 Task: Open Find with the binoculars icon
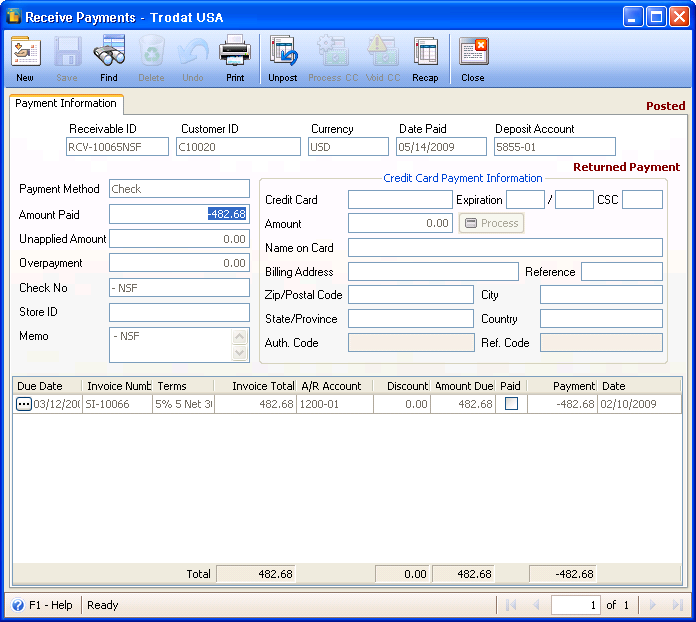click(109, 52)
